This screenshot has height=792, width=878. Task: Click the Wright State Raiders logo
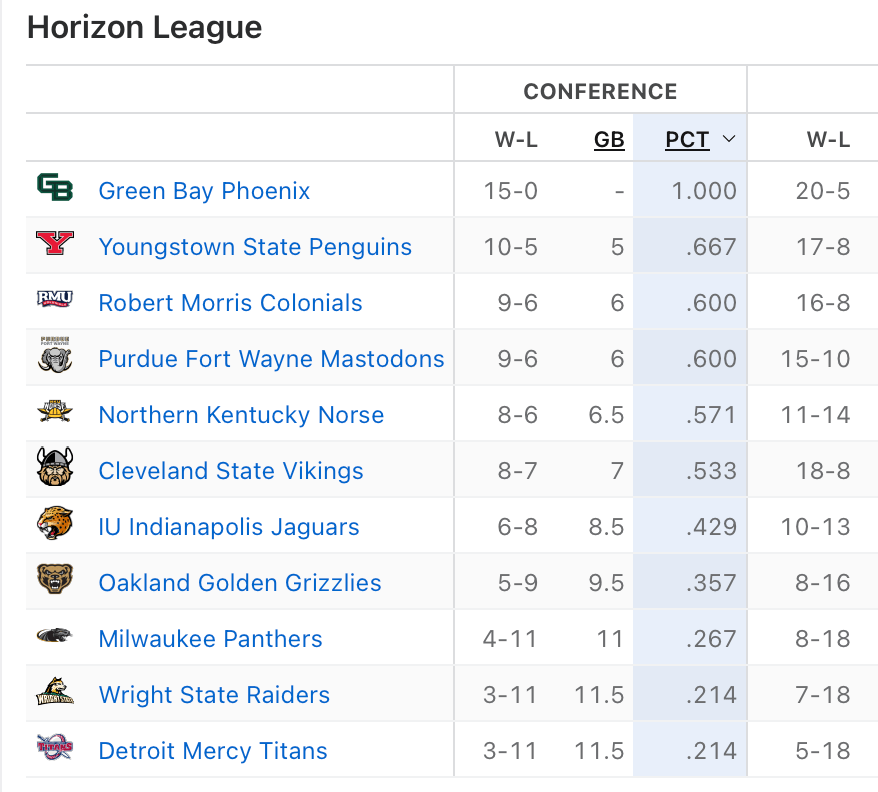click(55, 692)
